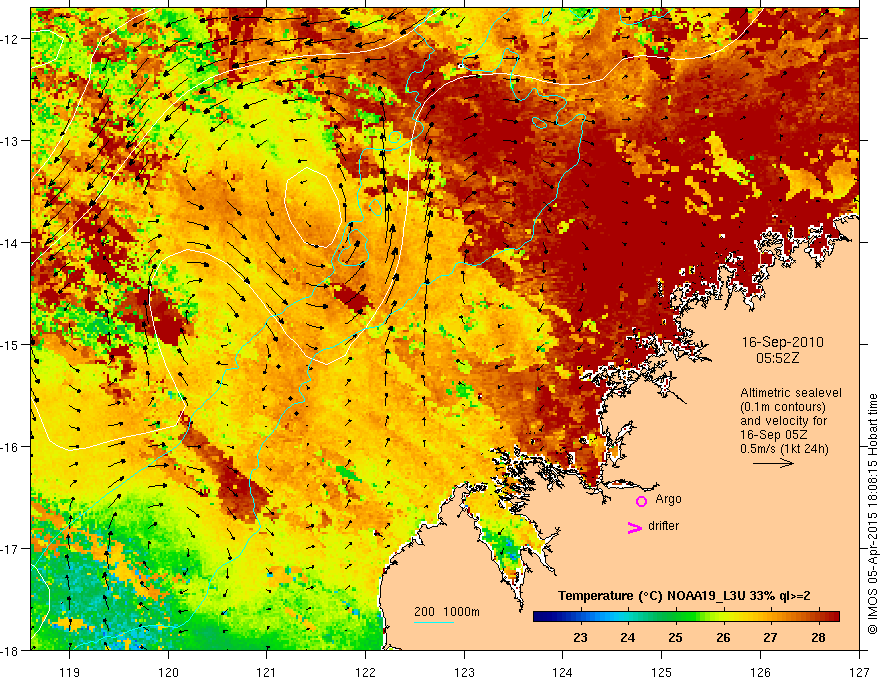Viewport: 880px width, 680px height.
Task: Click the 28 tick on temperature scale
Action: pyautogui.click(x=818, y=637)
